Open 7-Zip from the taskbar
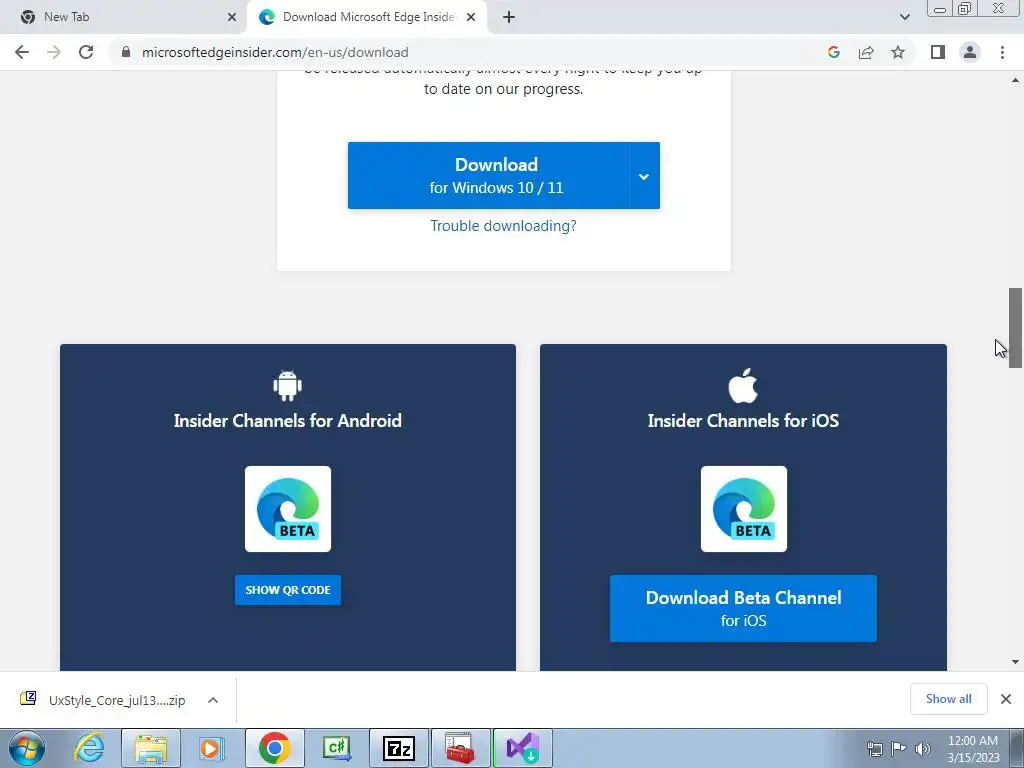 point(399,748)
